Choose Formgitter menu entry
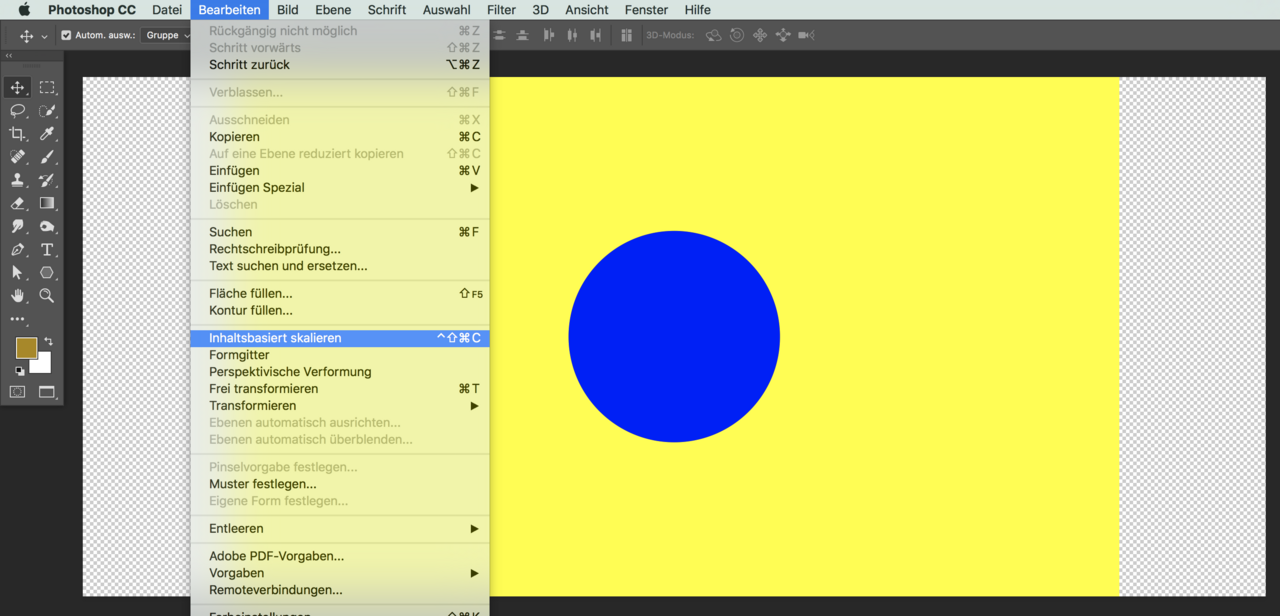 point(340,354)
